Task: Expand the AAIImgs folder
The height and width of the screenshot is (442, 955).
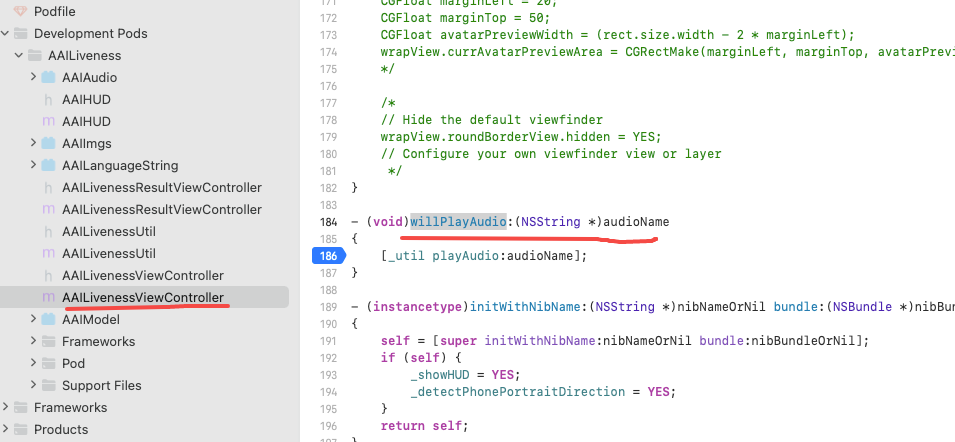Action: coord(33,143)
